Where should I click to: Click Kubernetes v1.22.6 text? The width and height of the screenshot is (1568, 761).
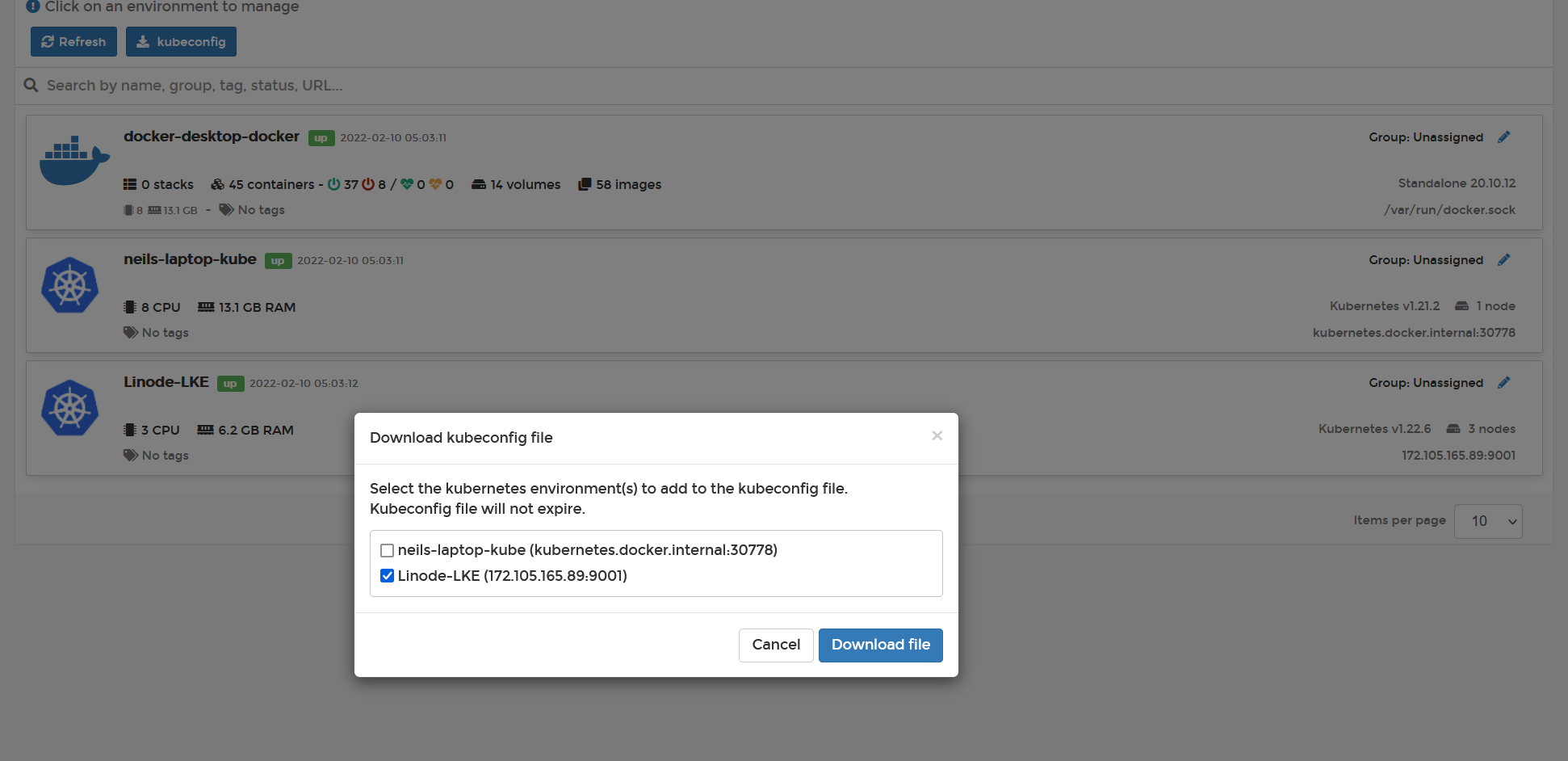click(1374, 429)
